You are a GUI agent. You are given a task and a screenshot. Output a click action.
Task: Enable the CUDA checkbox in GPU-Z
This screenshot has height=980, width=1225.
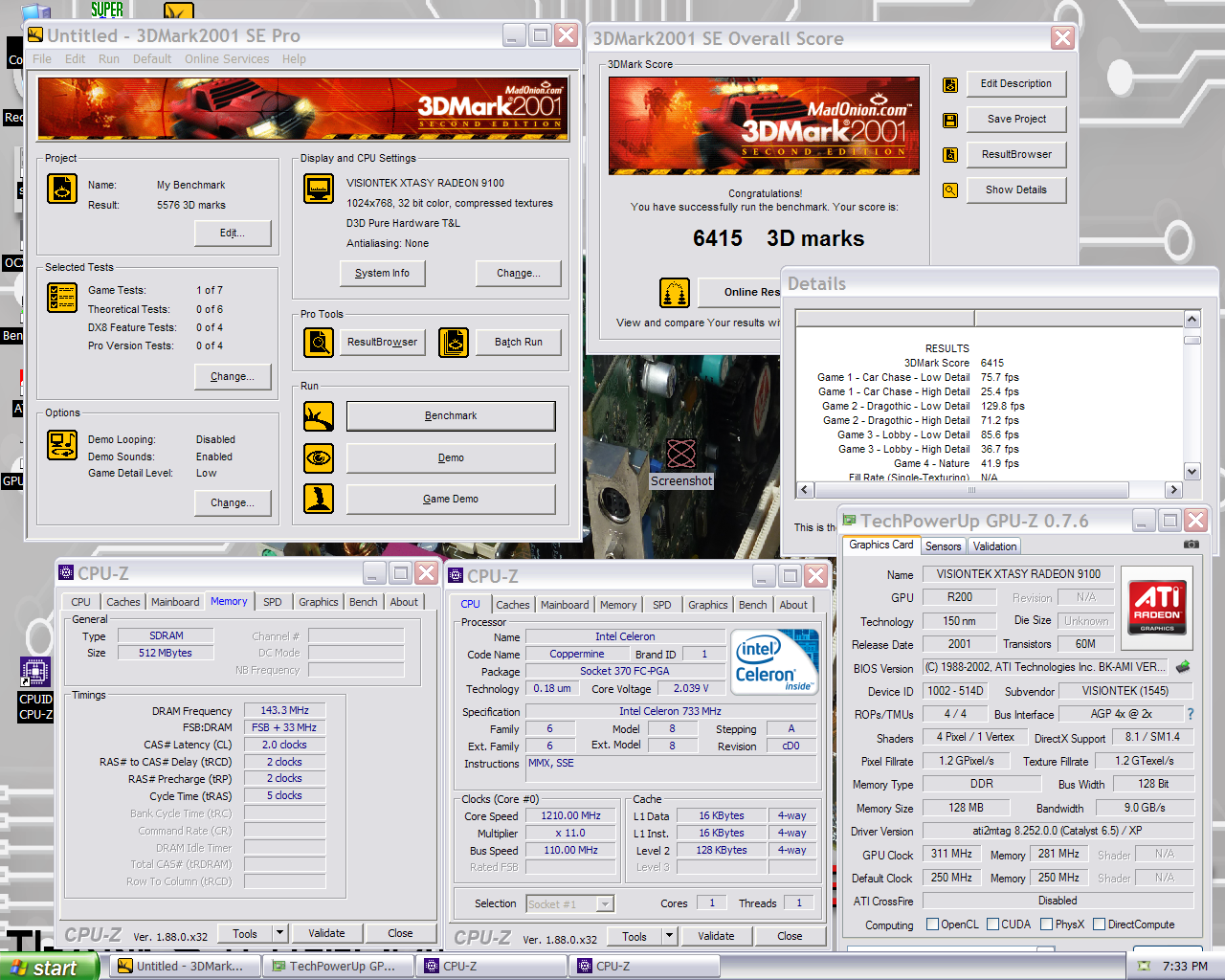click(x=993, y=924)
